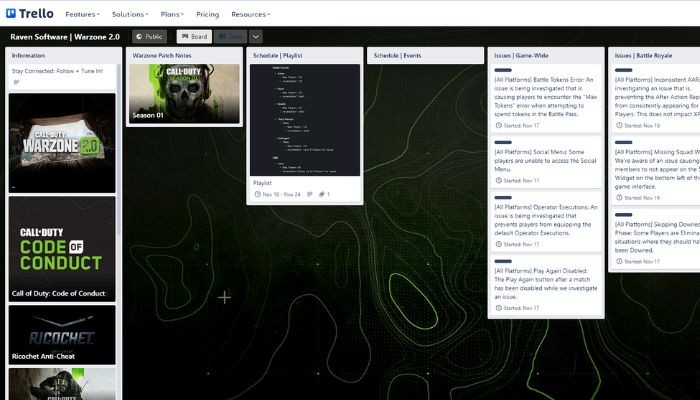
Task: Open the Ricochet Anti-Cheat card
Action: pyautogui.click(x=62, y=335)
